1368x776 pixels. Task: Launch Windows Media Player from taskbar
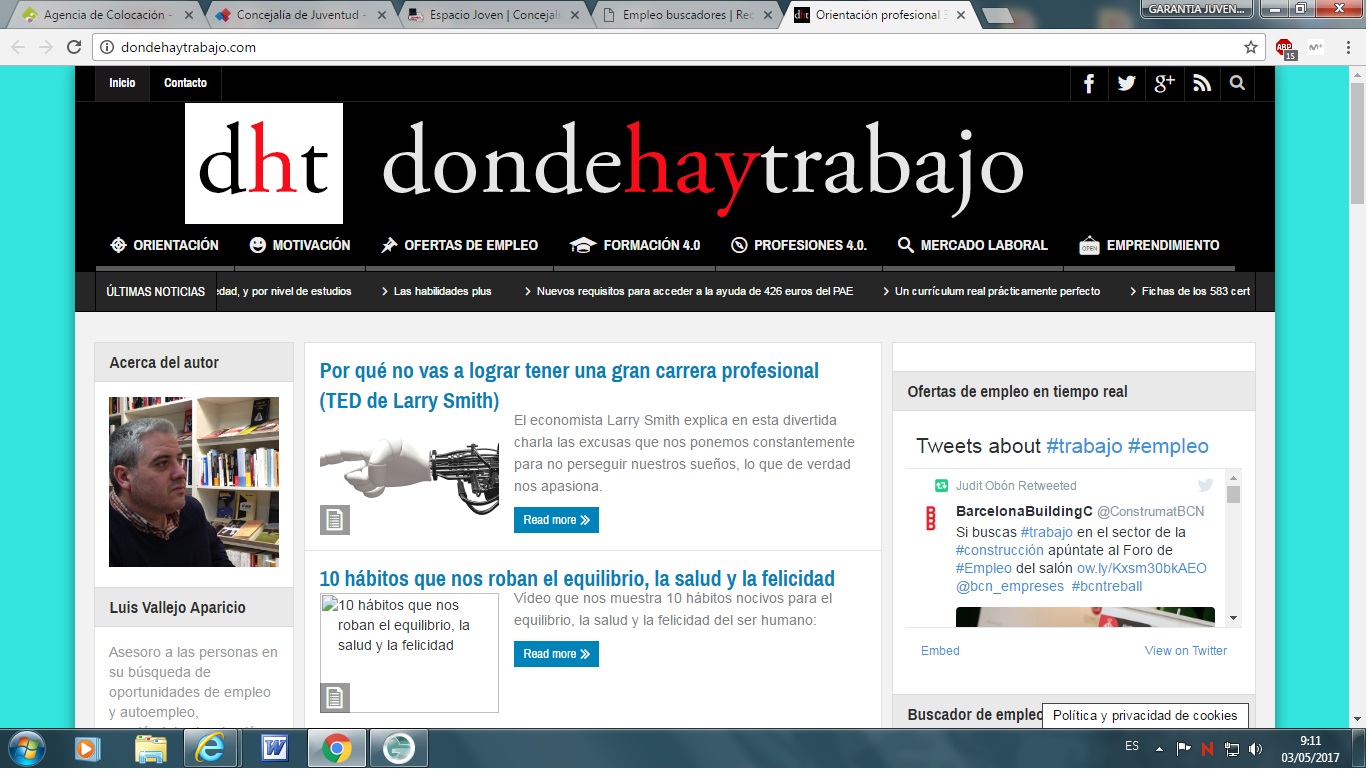[x=87, y=748]
